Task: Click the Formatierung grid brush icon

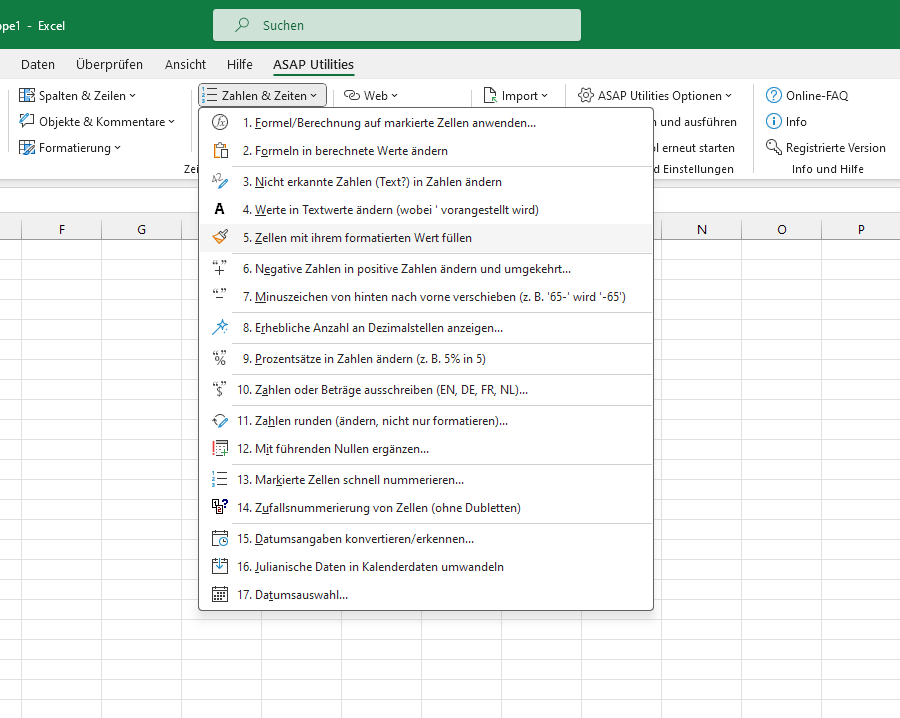Action: point(27,148)
